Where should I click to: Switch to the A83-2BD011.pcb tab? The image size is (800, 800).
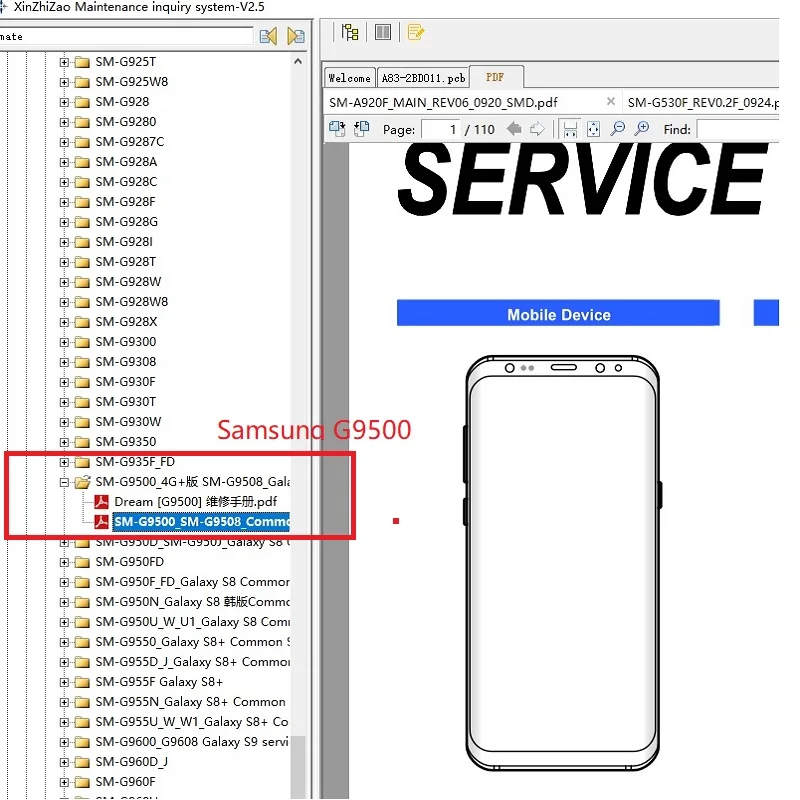pos(423,78)
